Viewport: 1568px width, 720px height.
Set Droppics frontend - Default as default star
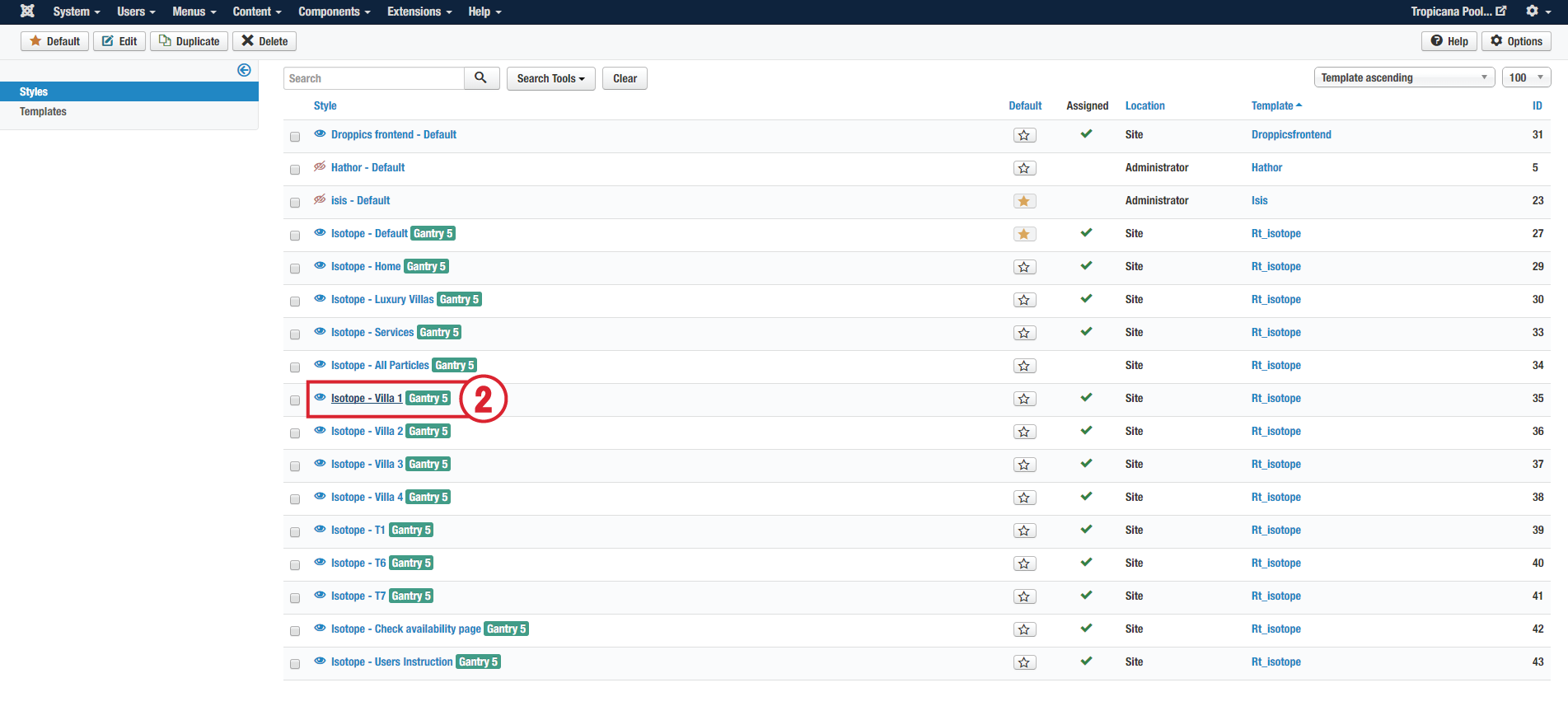point(1024,135)
